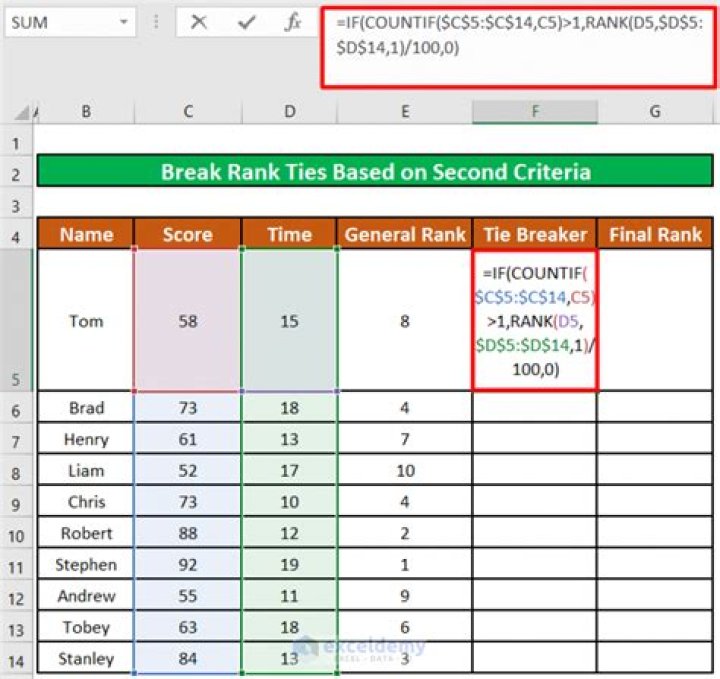Select the General Rank header cell
The width and height of the screenshot is (720, 679).
pos(405,234)
